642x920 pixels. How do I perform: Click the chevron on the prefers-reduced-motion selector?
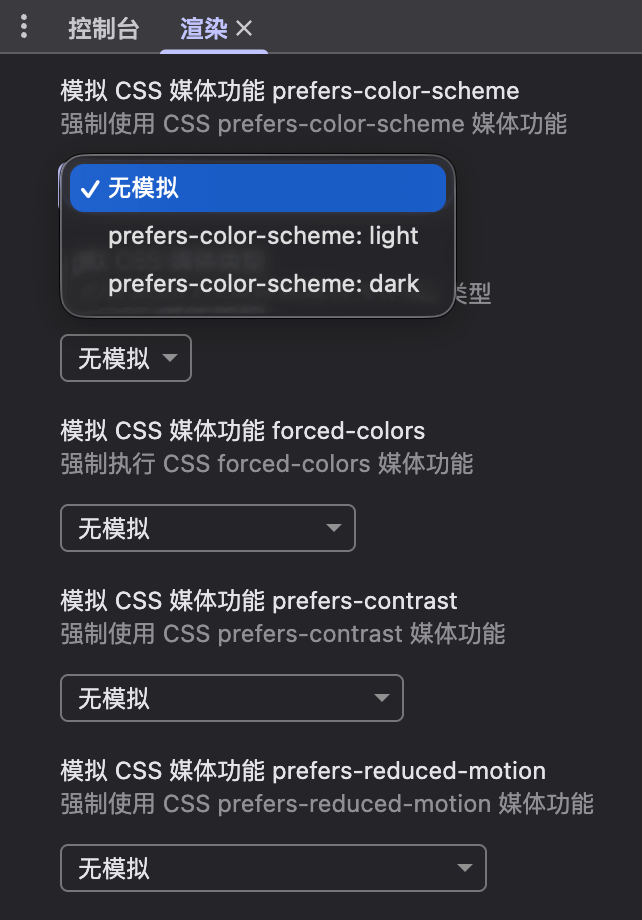coord(466,868)
